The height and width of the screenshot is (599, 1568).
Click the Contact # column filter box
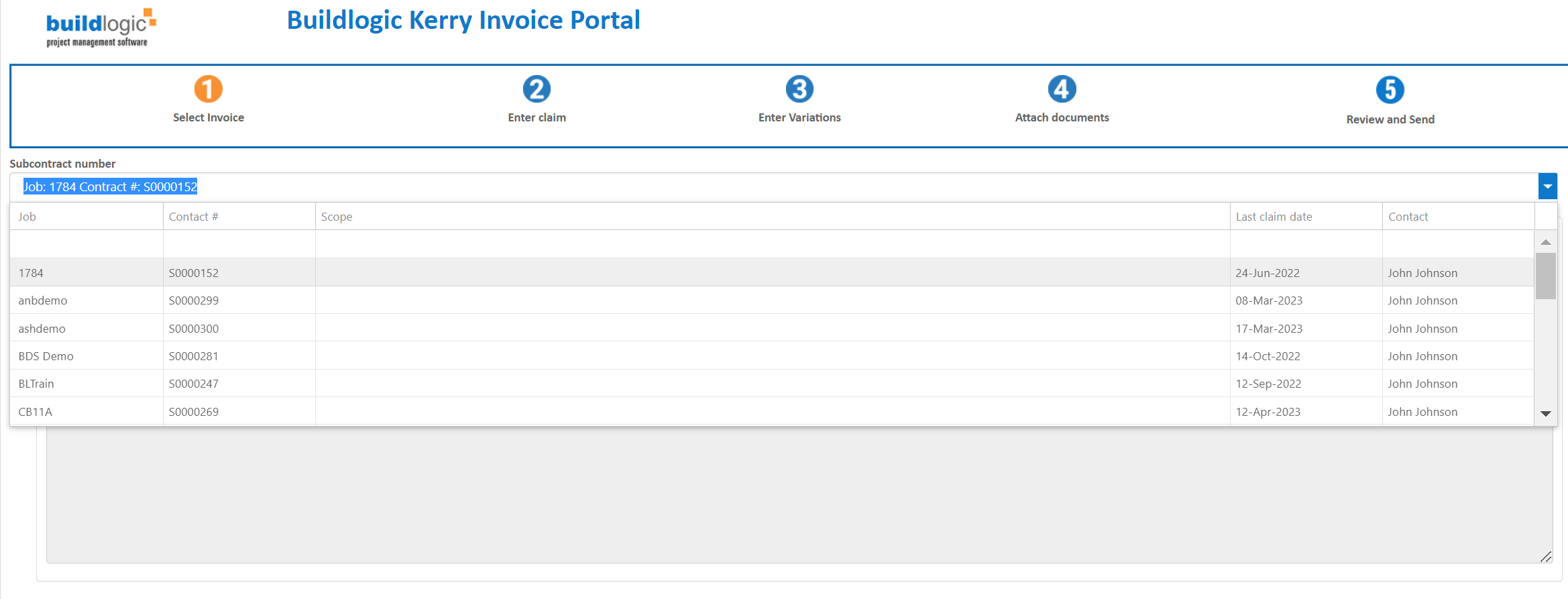pos(239,244)
